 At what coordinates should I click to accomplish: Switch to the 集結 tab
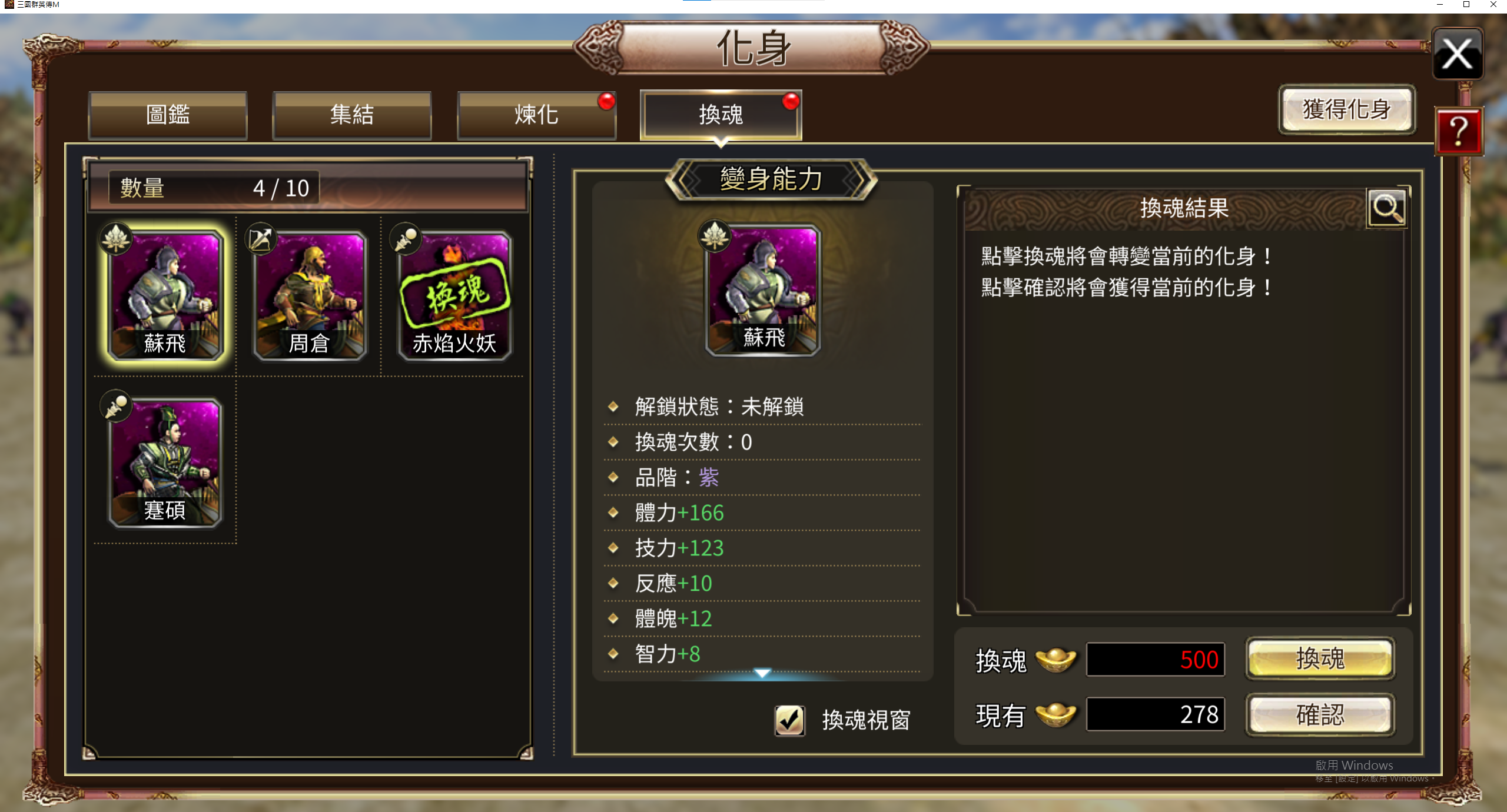click(x=352, y=115)
